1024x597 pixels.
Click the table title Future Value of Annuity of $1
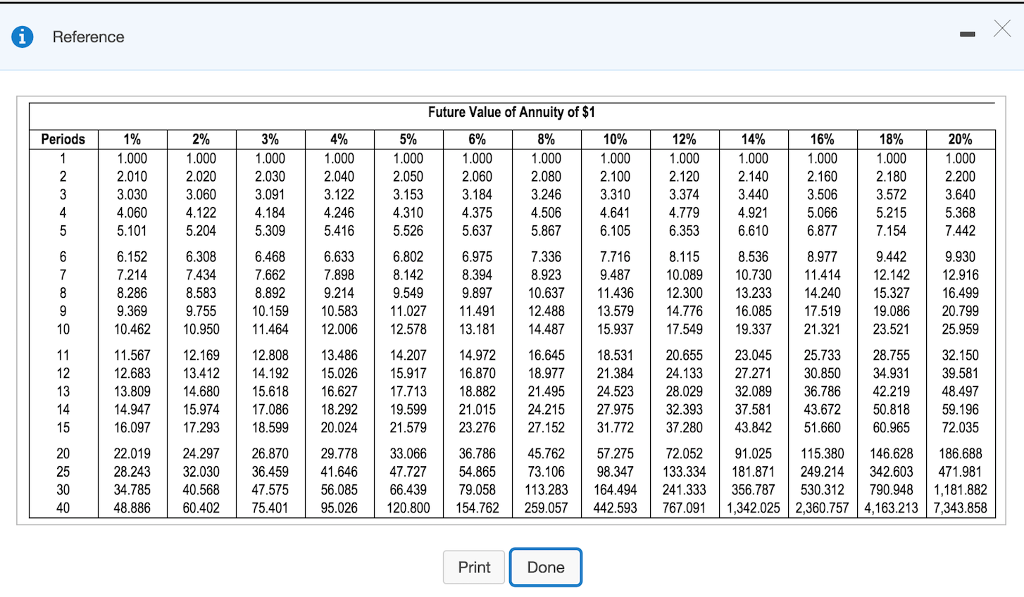click(511, 112)
